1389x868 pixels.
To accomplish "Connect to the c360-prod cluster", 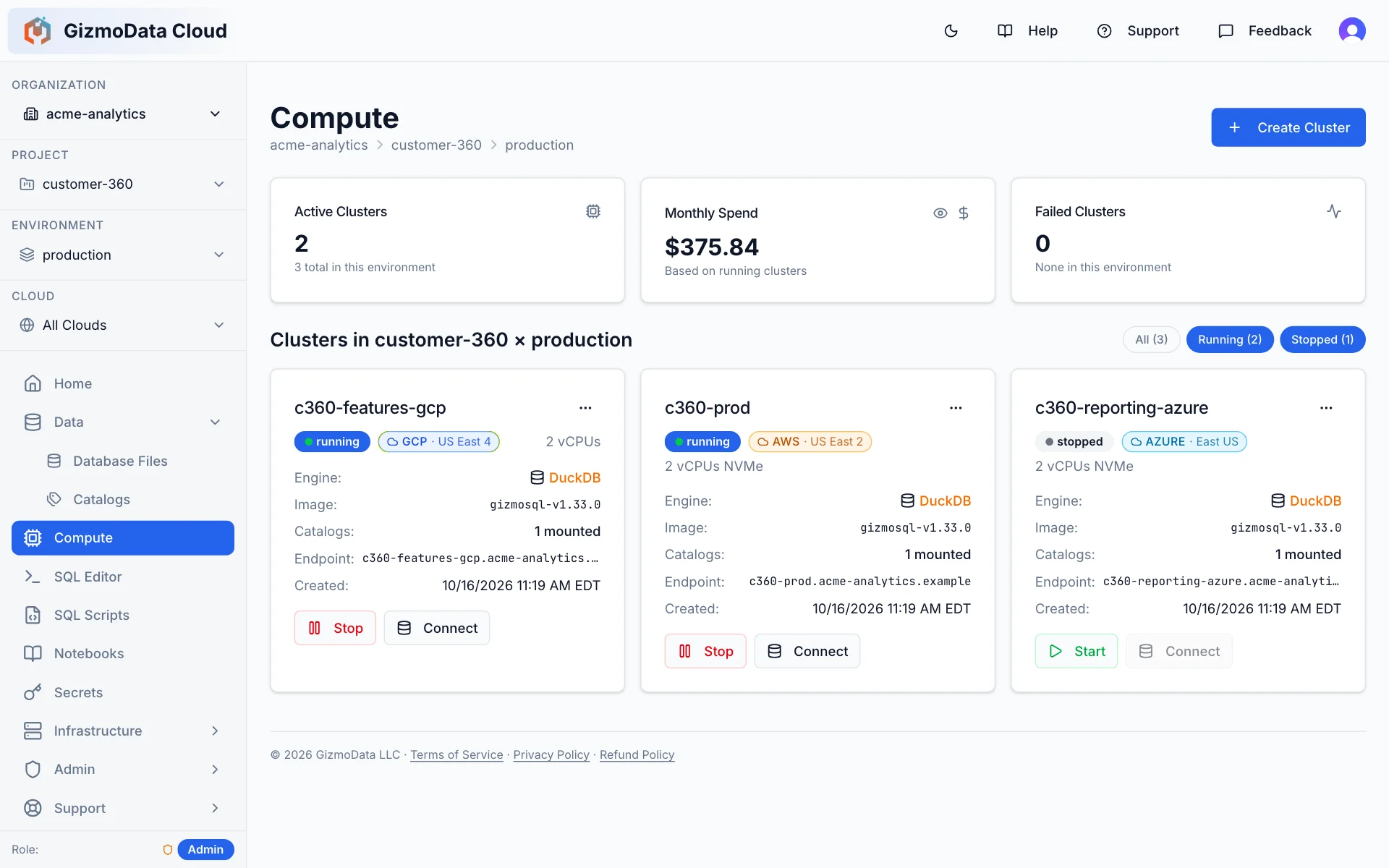I will click(x=807, y=651).
